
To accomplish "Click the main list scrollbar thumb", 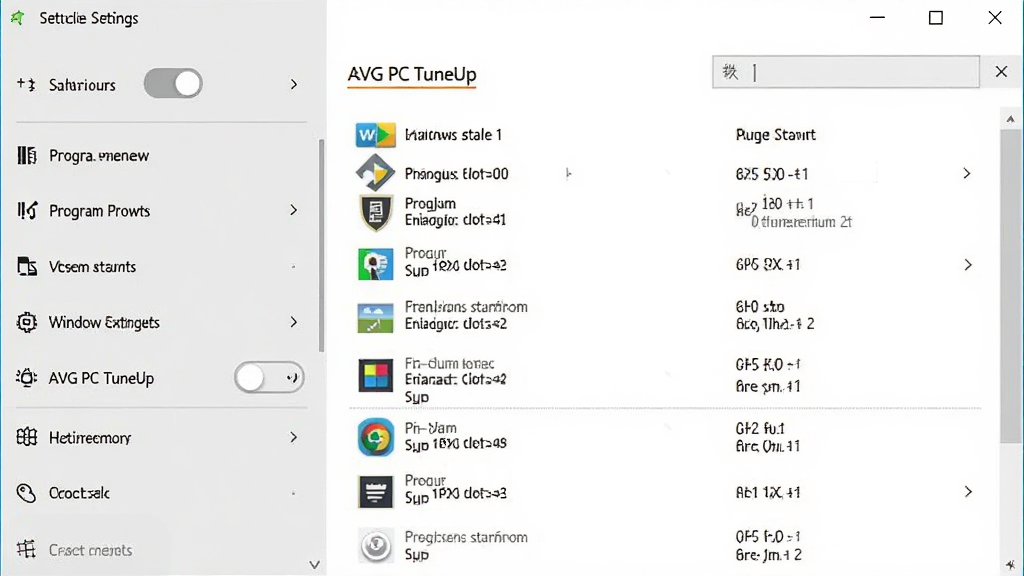I will tap(1010, 287).
